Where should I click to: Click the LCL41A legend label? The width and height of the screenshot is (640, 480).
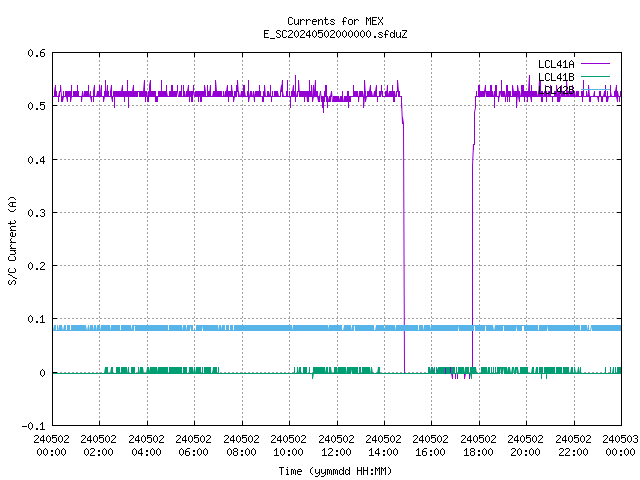point(556,64)
